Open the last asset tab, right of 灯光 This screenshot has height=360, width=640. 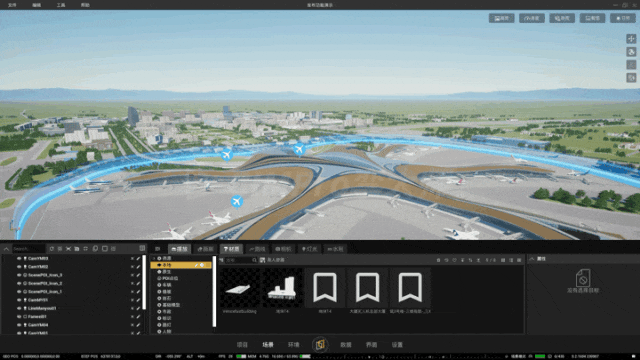pyautogui.click(x=335, y=249)
